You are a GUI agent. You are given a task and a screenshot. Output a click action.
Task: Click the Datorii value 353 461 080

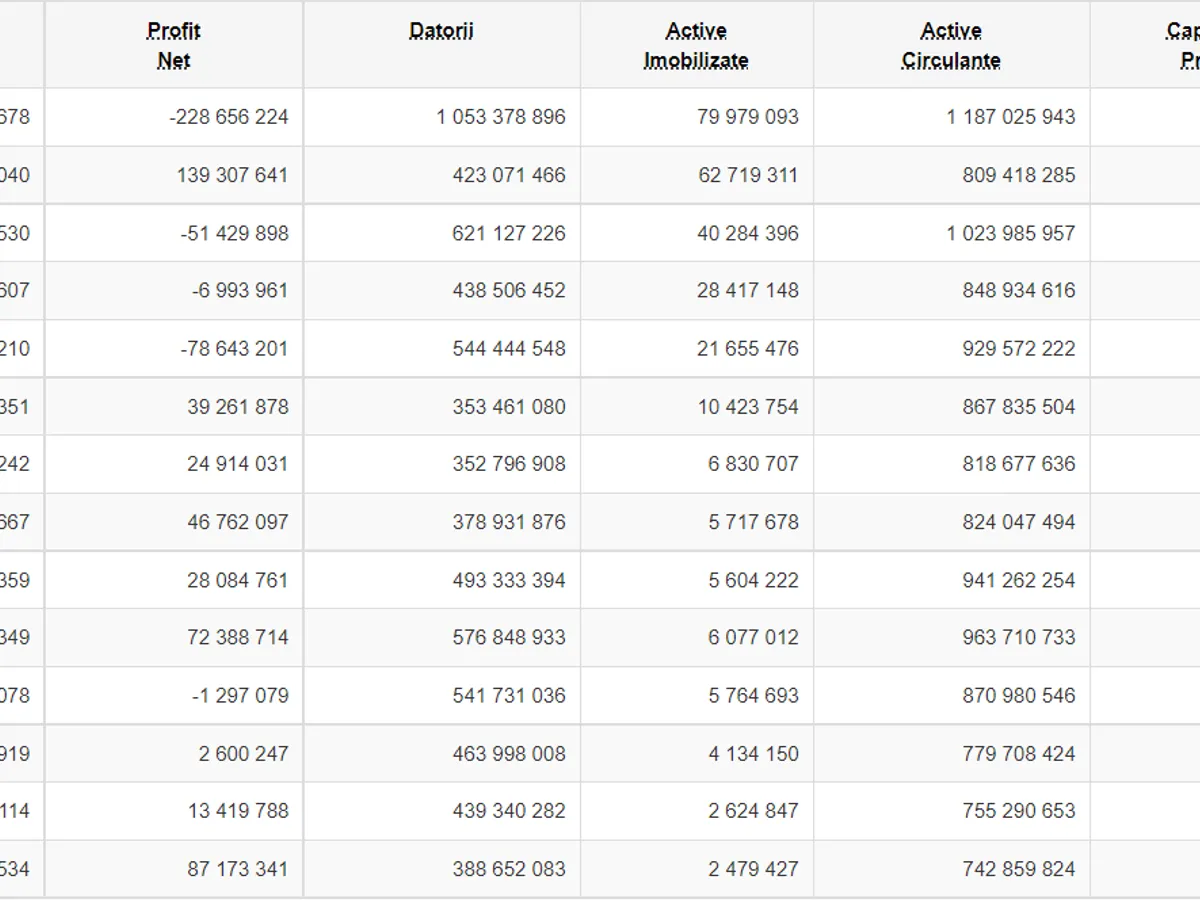[508, 407]
